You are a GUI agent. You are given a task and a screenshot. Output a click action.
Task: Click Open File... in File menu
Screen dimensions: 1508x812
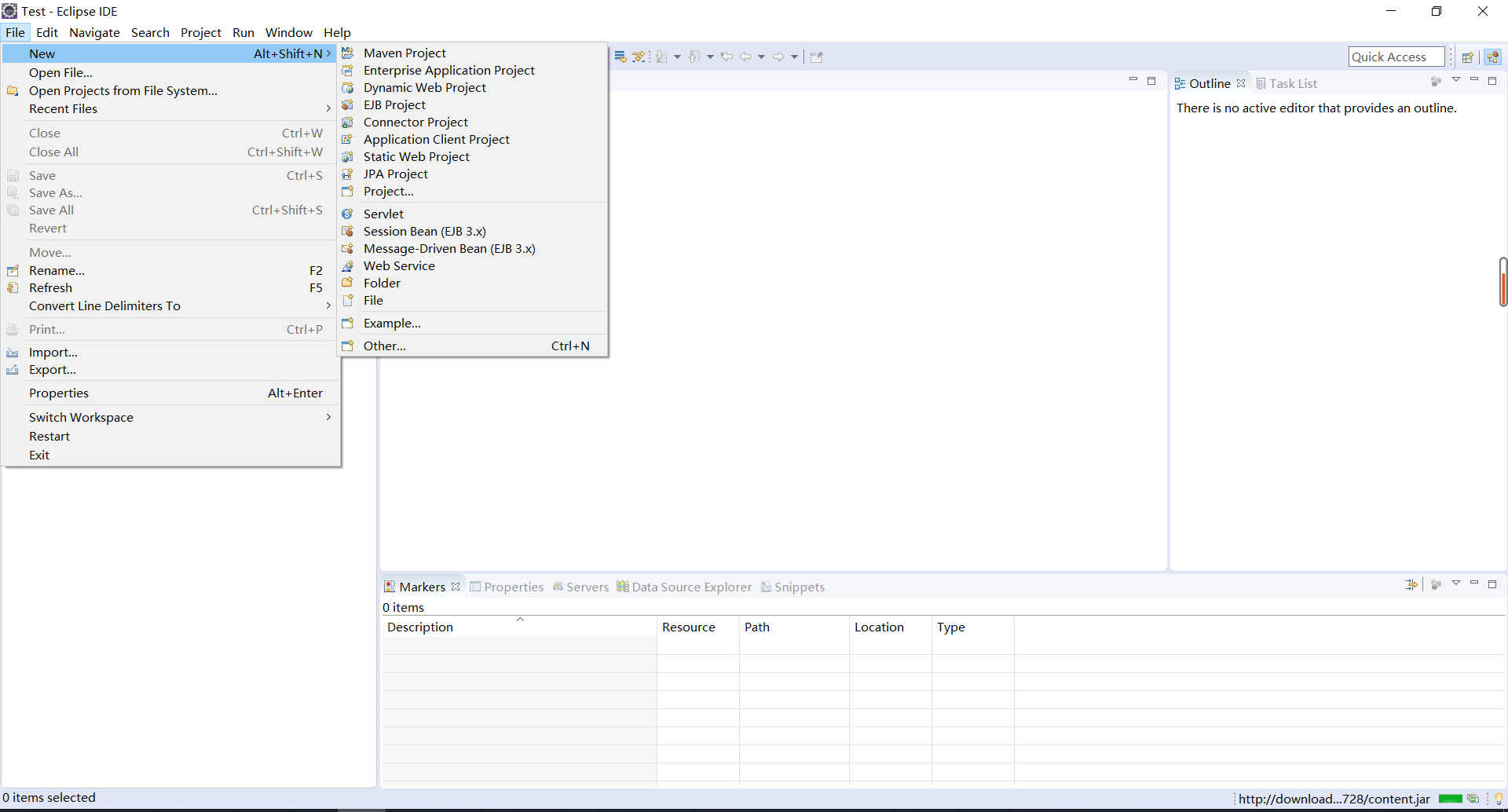tap(170, 72)
